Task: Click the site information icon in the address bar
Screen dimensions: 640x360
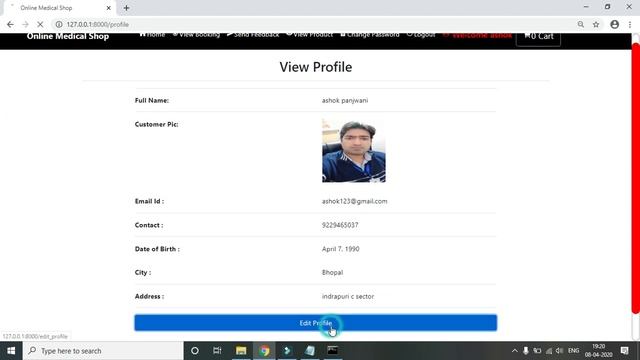Action: [x=59, y=24]
